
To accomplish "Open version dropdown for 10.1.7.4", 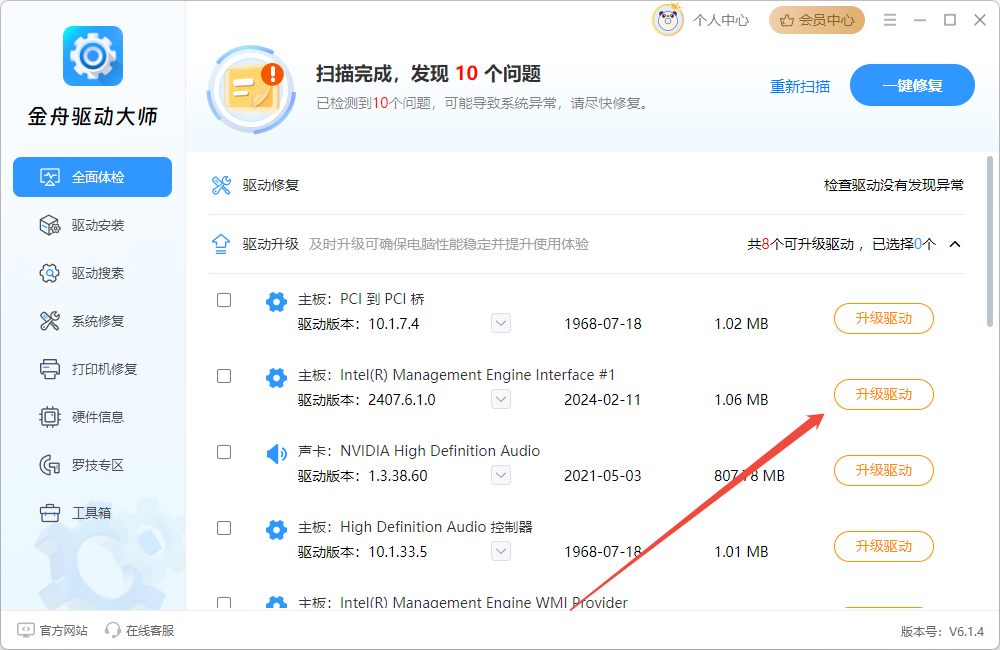I will pos(501,323).
